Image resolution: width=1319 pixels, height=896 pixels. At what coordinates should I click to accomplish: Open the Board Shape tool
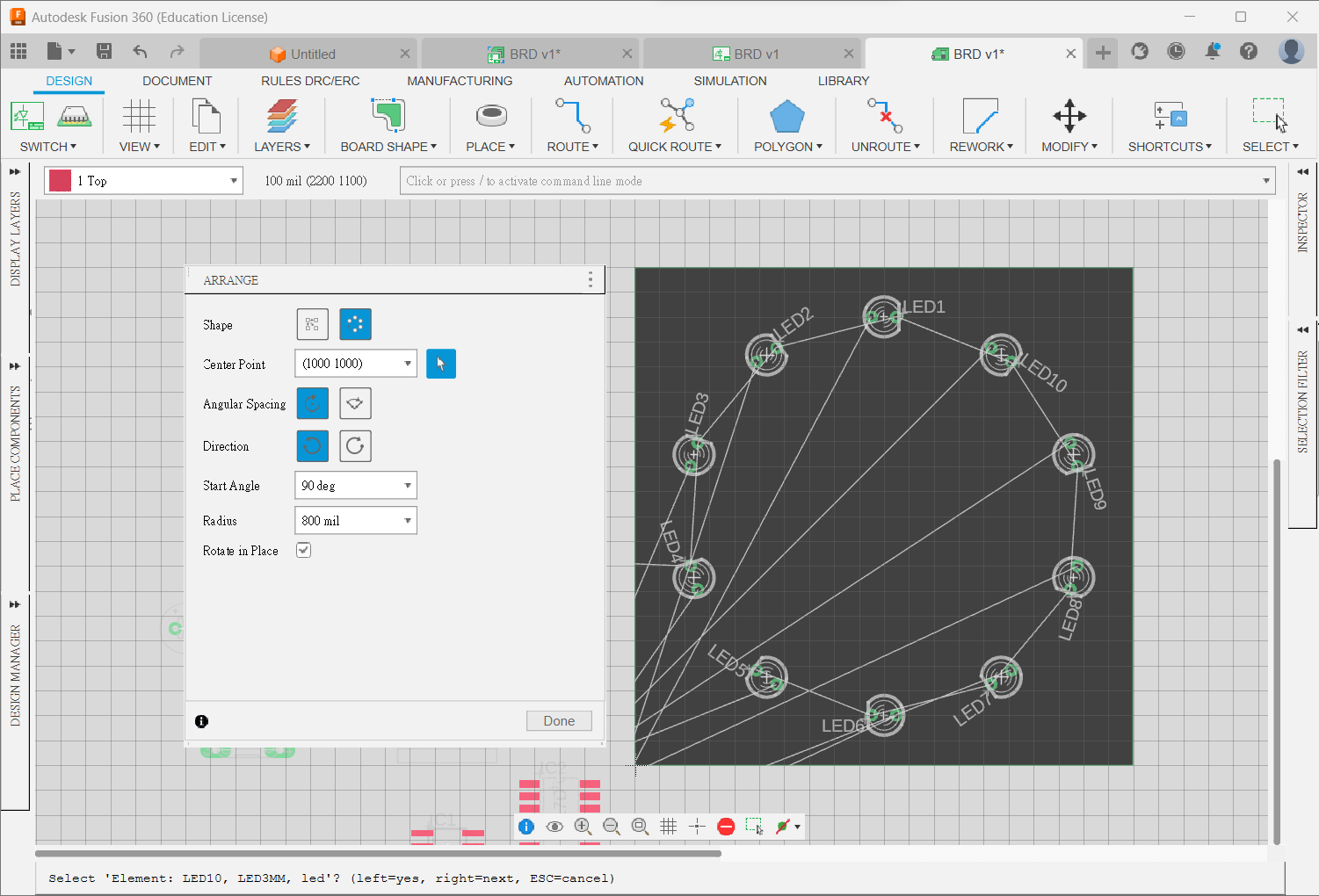click(x=388, y=117)
